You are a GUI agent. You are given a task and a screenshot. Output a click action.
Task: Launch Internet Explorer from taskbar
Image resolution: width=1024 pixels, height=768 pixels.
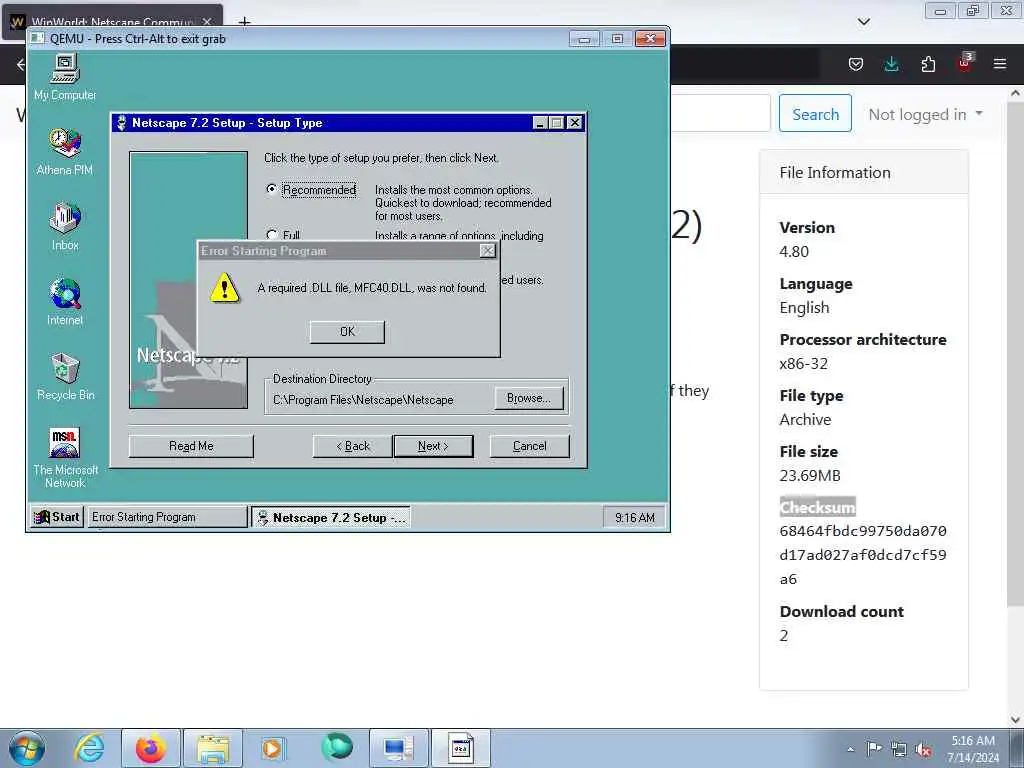(89, 748)
